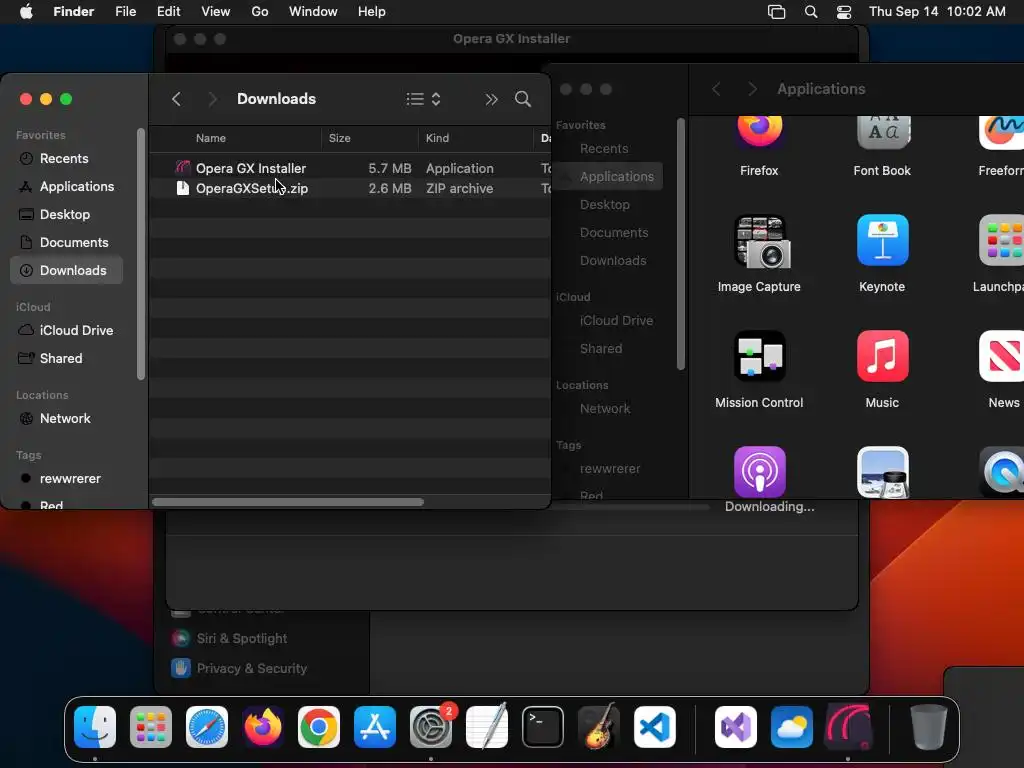Open Google Chrome in the Dock
The width and height of the screenshot is (1024, 768).
pyautogui.click(x=319, y=727)
